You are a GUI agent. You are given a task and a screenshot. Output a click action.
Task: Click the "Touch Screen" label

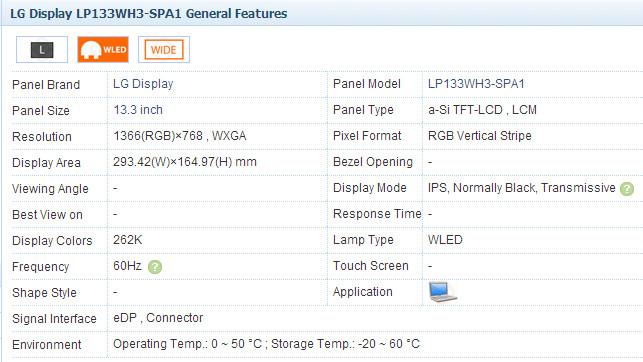click(371, 266)
